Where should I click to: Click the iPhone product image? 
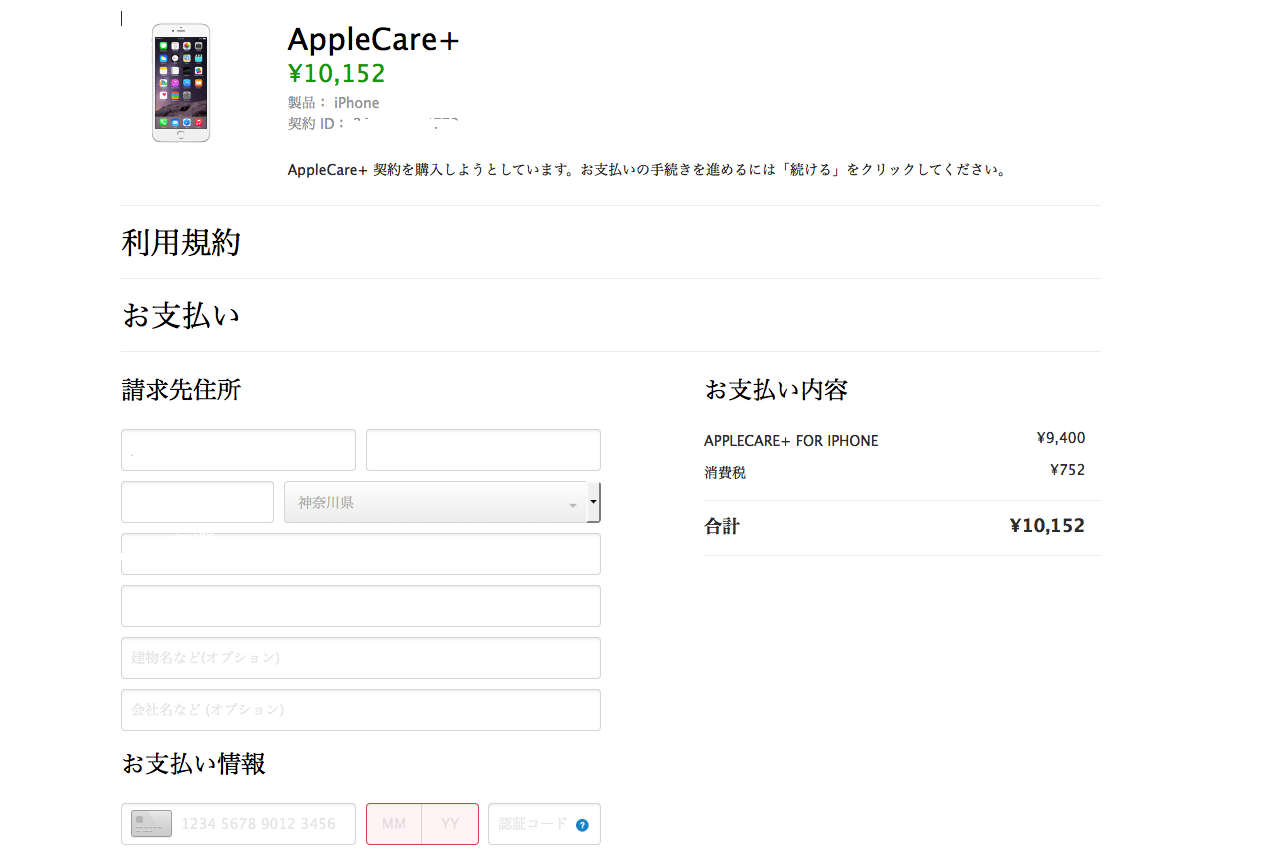pyautogui.click(x=181, y=83)
